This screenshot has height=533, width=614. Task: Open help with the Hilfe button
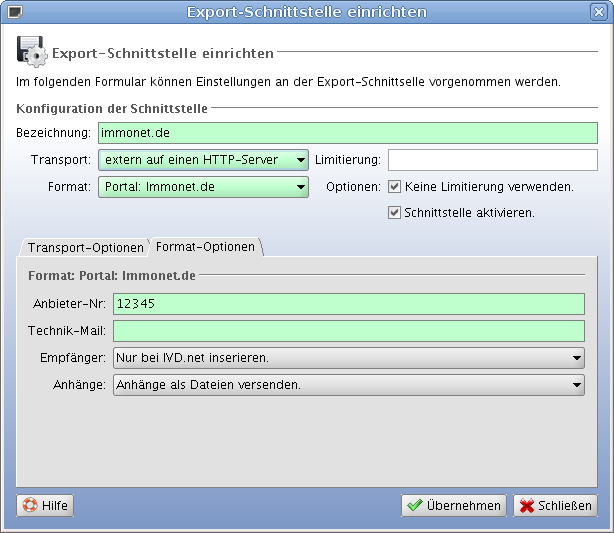pyautogui.click(x=45, y=506)
